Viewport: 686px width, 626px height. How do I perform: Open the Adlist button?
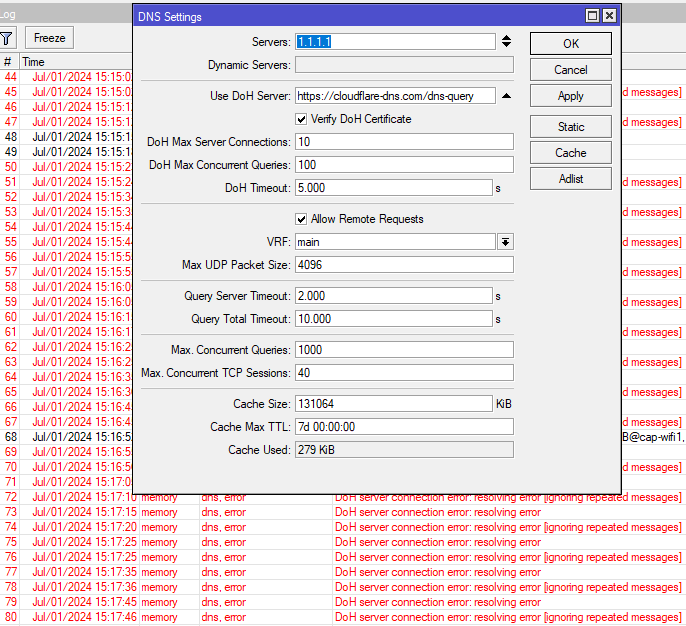click(x=570, y=179)
